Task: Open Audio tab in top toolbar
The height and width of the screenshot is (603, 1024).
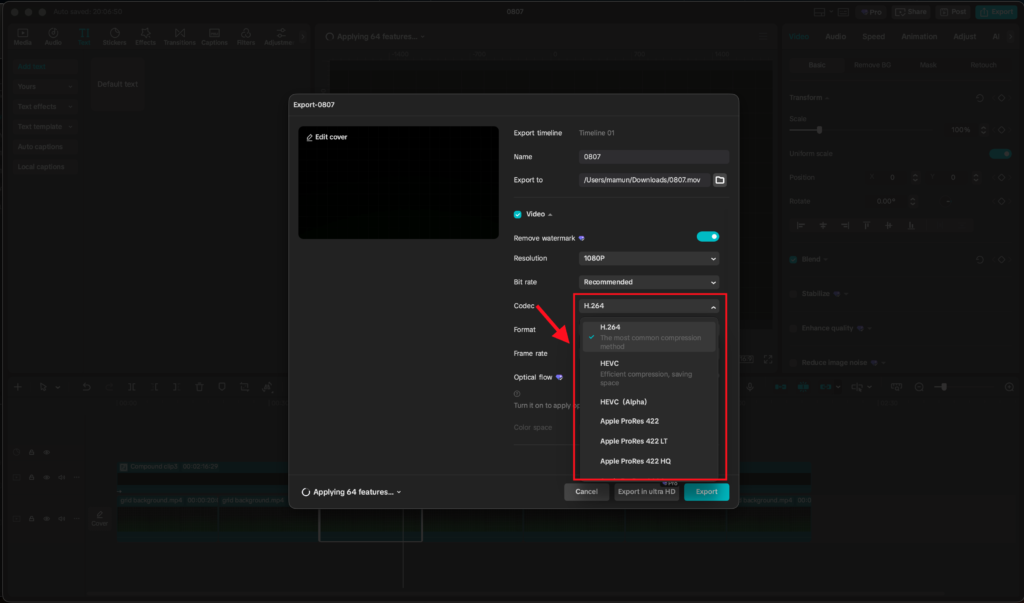Action: click(x=53, y=37)
